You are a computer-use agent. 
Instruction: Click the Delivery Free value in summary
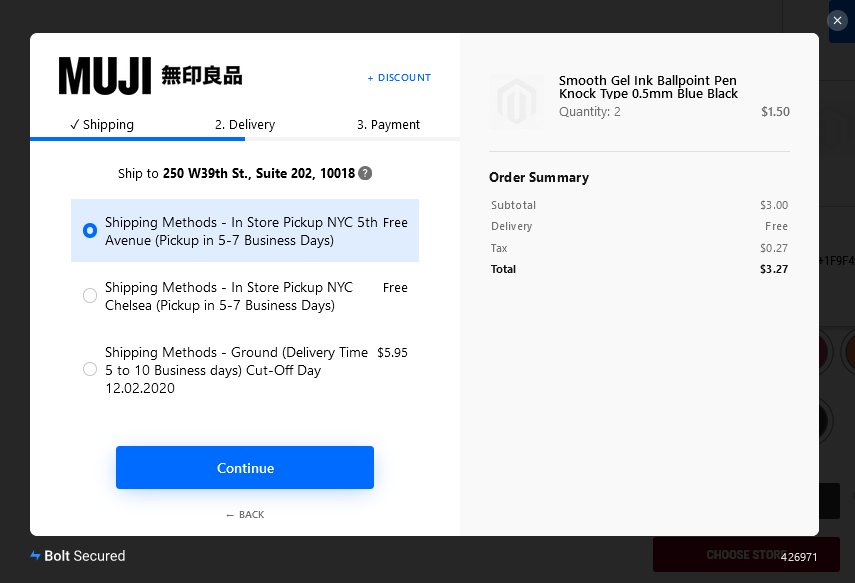(x=776, y=226)
